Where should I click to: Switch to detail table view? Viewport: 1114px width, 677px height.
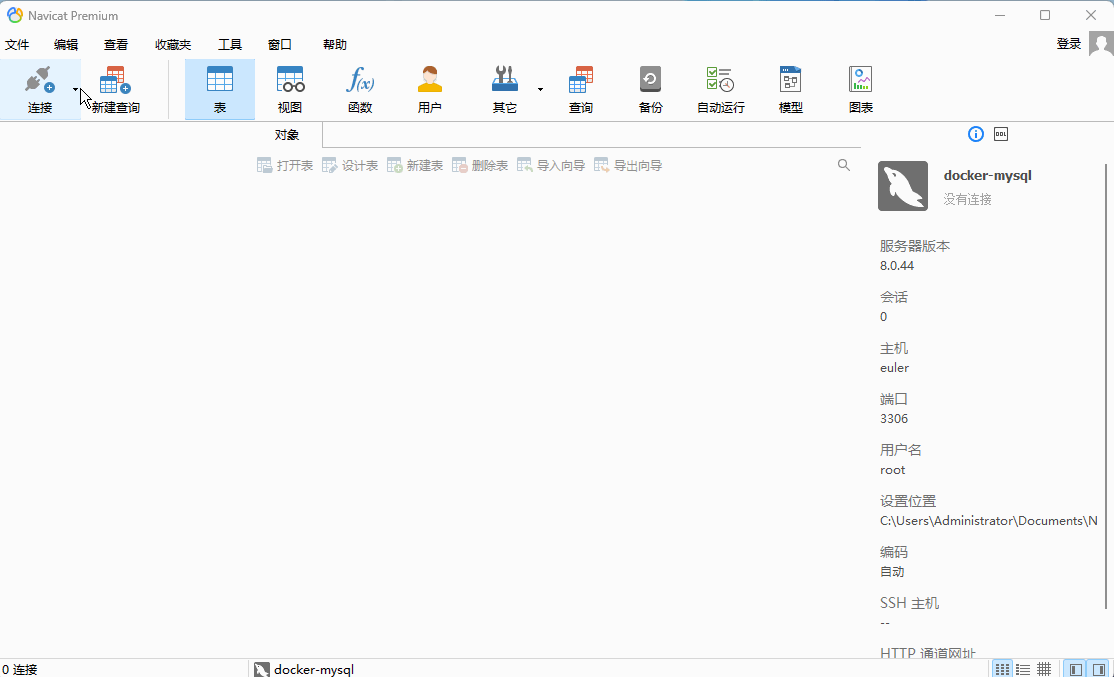[1044, 669]
